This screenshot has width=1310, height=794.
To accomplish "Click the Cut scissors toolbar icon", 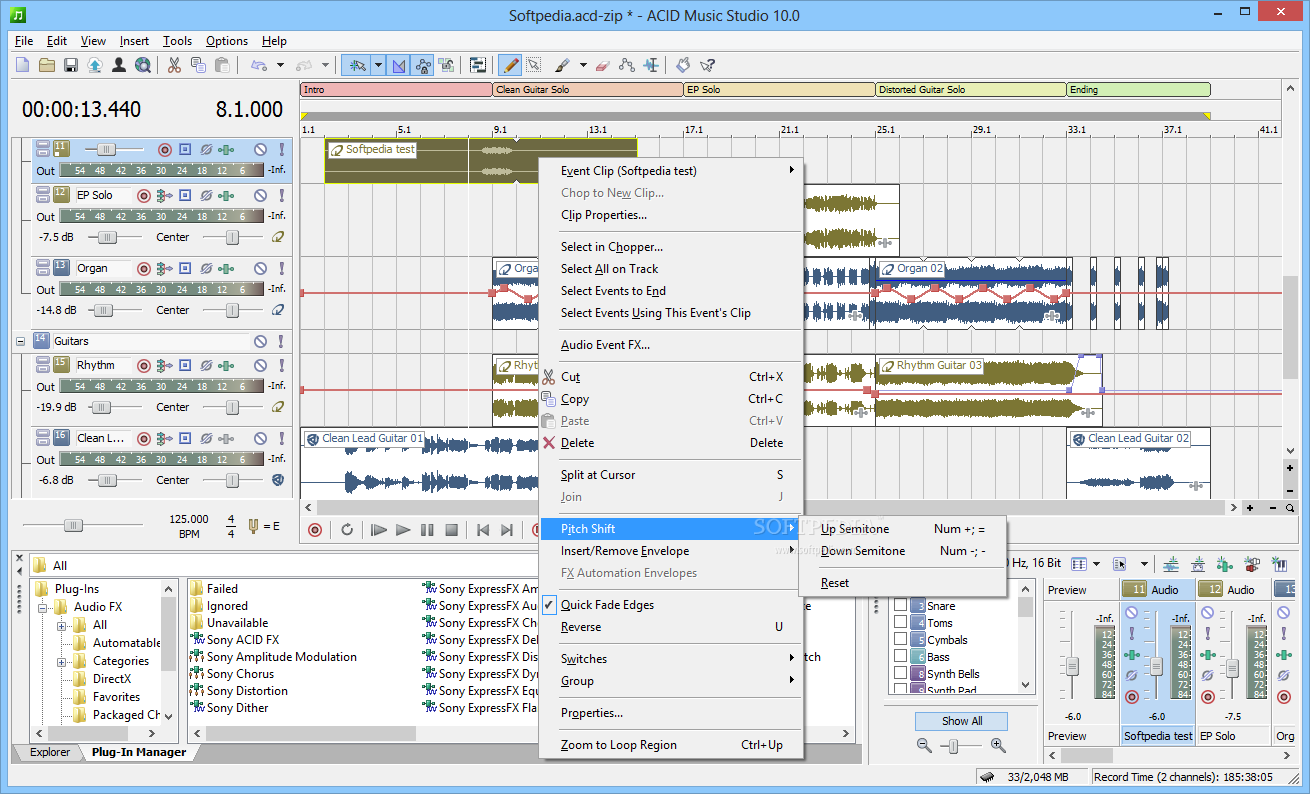I will (174, 65).
